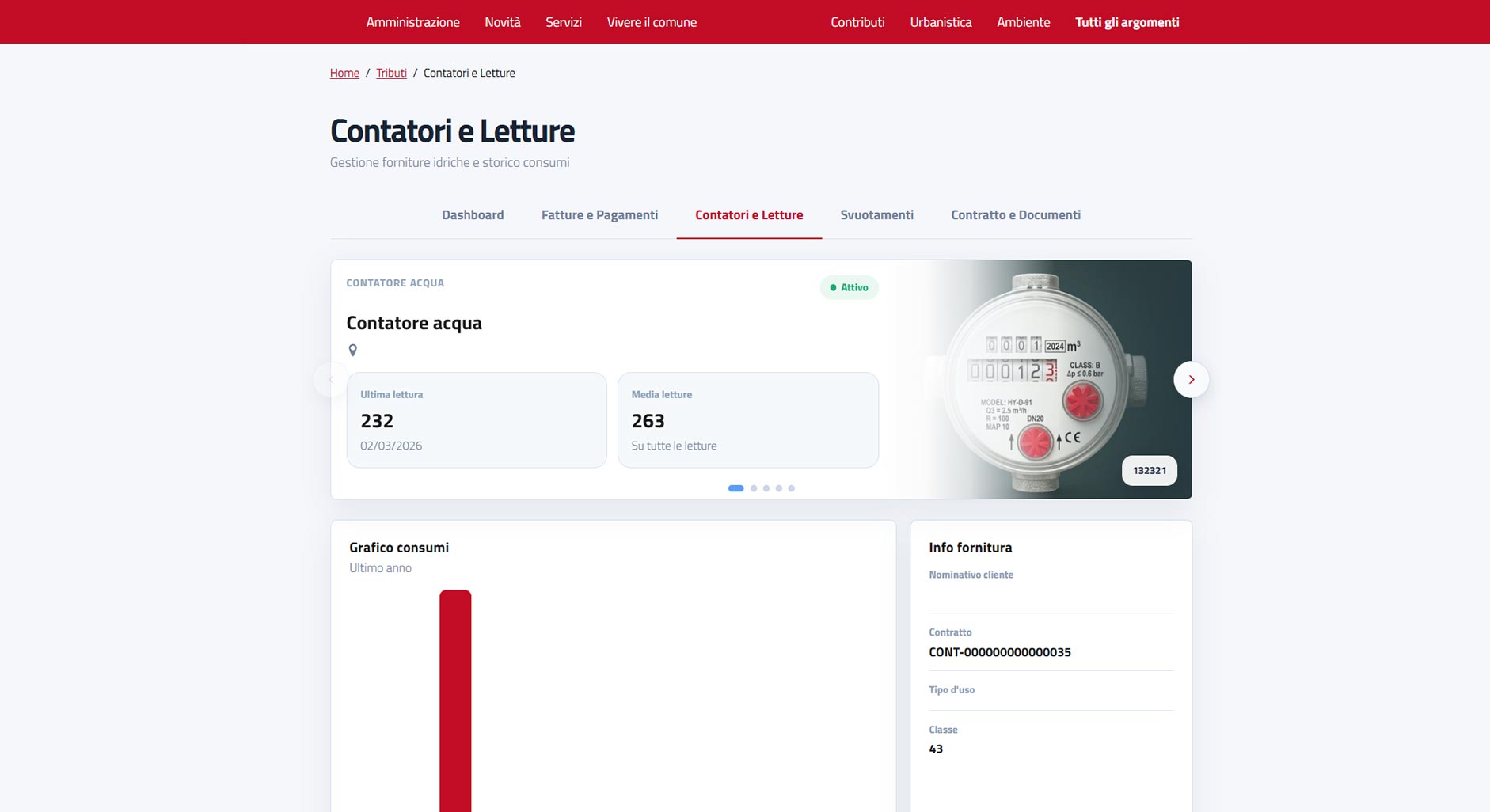Click the 132321 meter number badge

[1149, 470]
